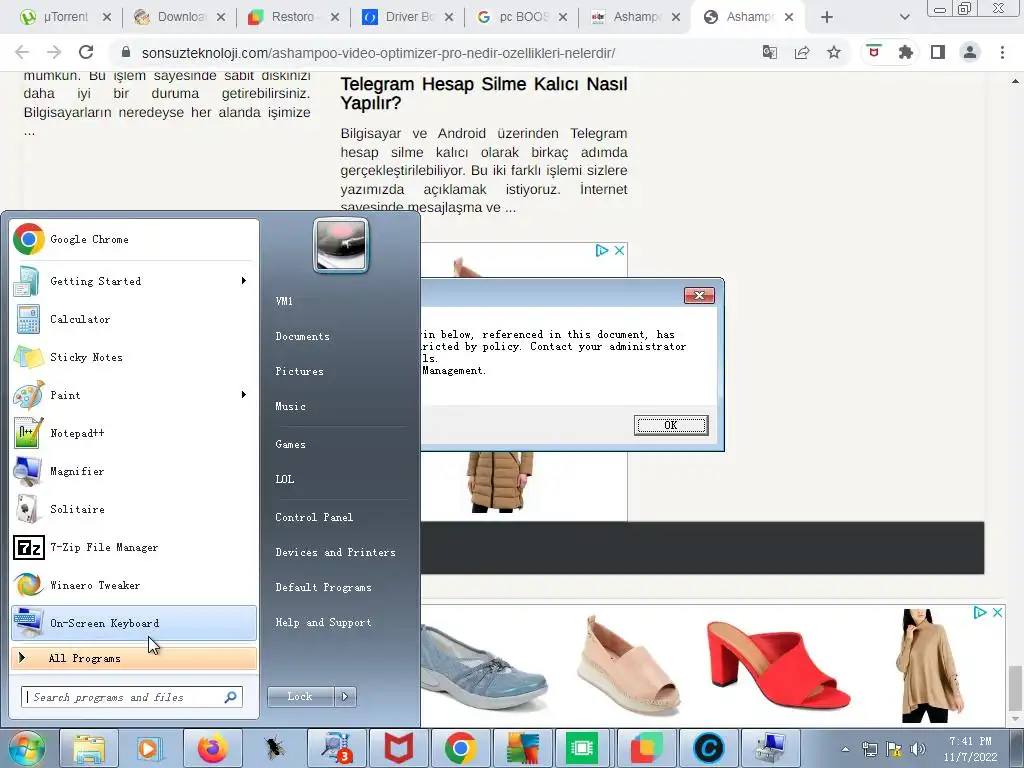Launch Solitaire game

point(134,509)
